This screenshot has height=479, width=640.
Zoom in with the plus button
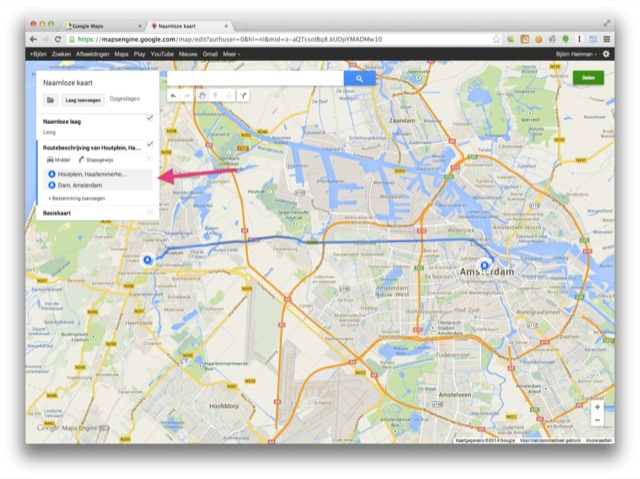point(598,407)
